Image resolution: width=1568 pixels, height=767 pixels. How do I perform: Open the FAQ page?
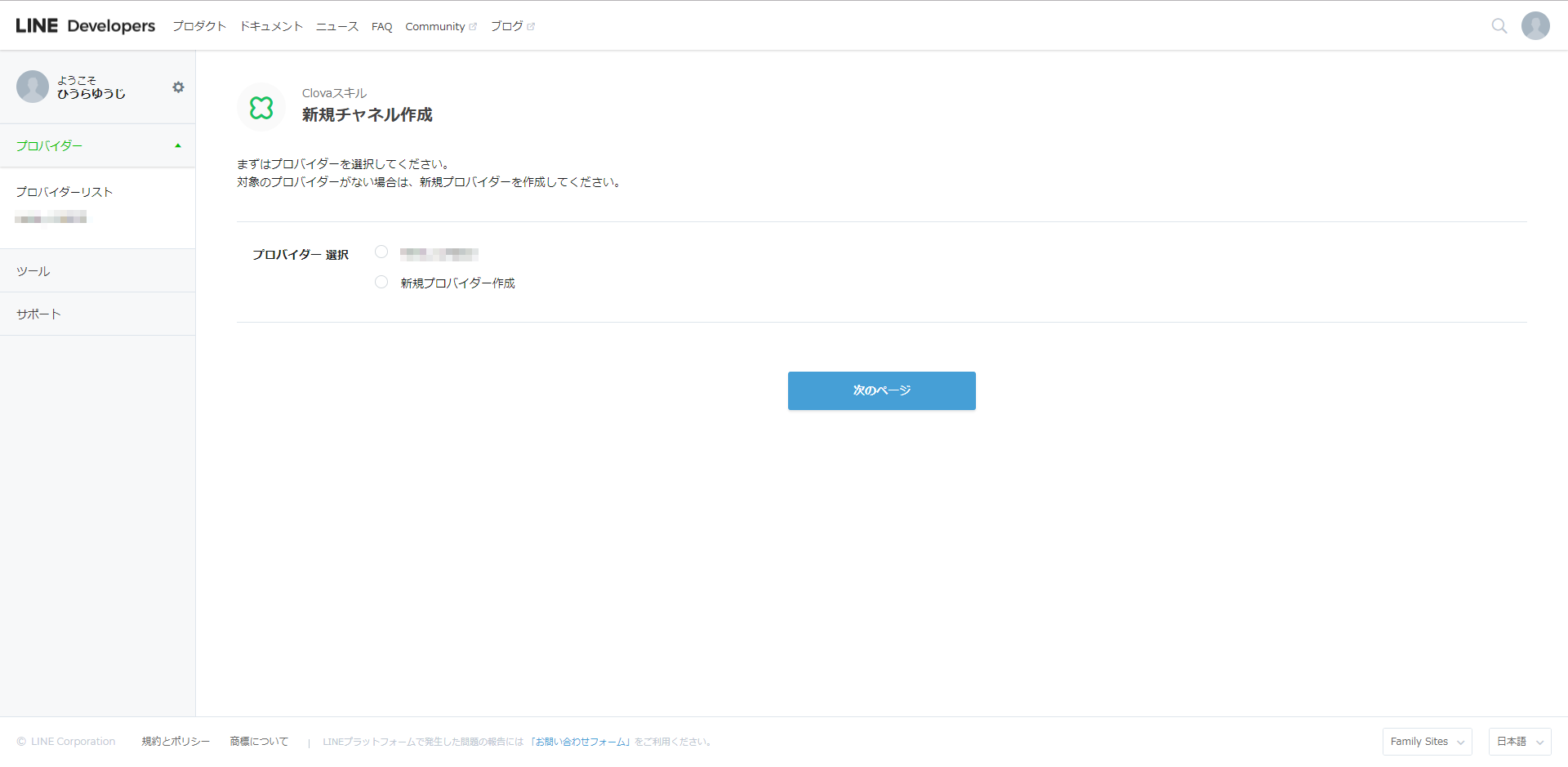381,26
